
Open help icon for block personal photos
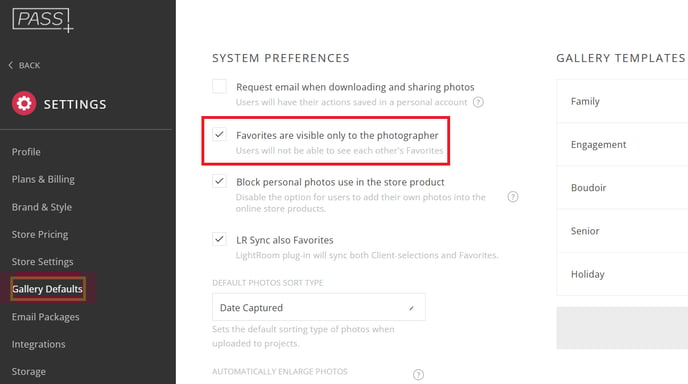tap(512, 197)
